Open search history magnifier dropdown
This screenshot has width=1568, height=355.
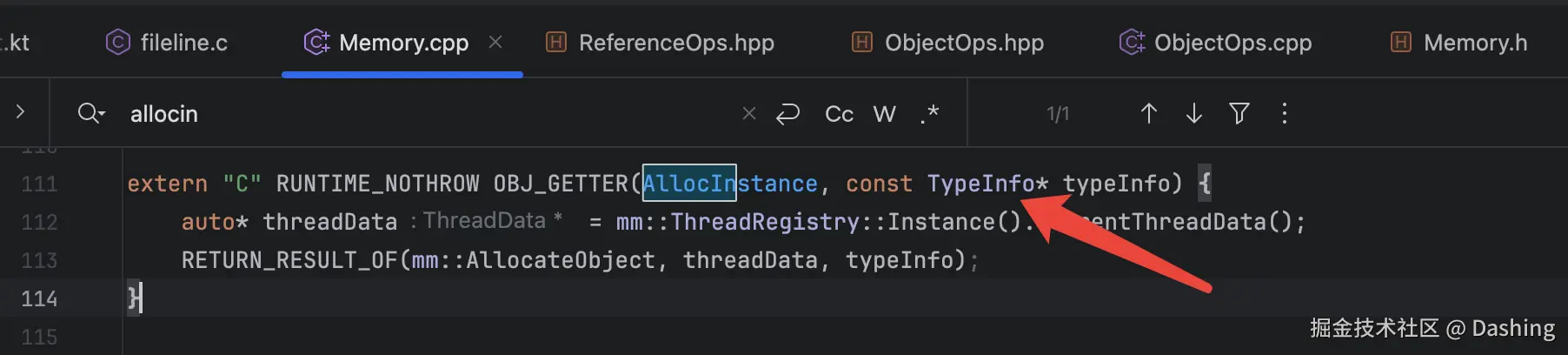click(91, 113)
